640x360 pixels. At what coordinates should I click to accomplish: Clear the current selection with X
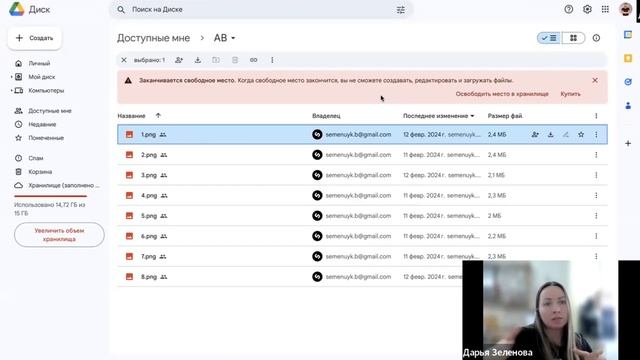click(124, 60)
